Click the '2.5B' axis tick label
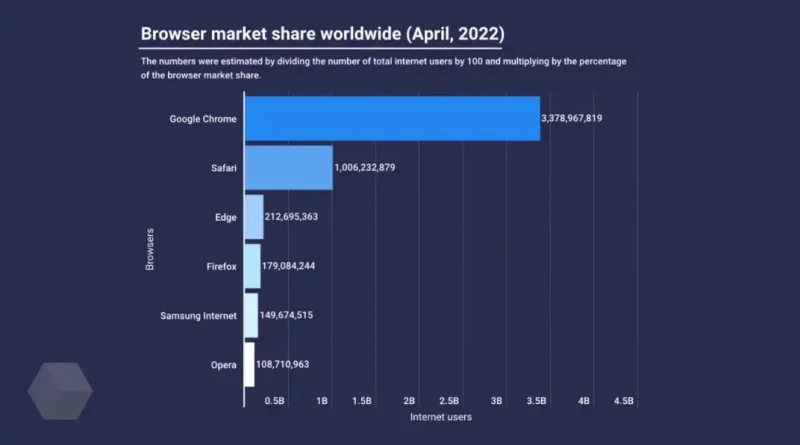This screenshot has height=445, width=800. (449, 401)
